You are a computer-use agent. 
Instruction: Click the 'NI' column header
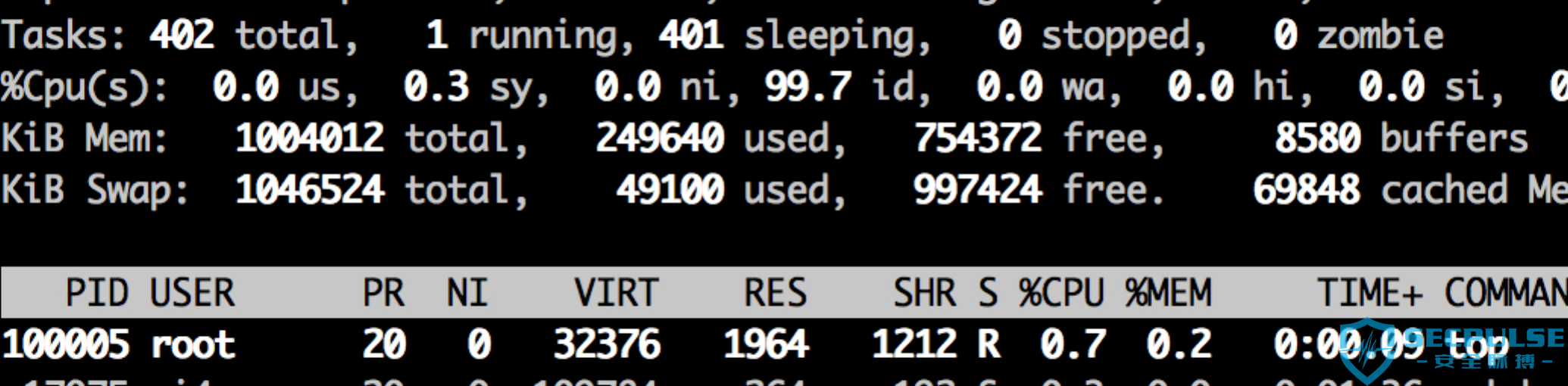click(x=467, y=293)
